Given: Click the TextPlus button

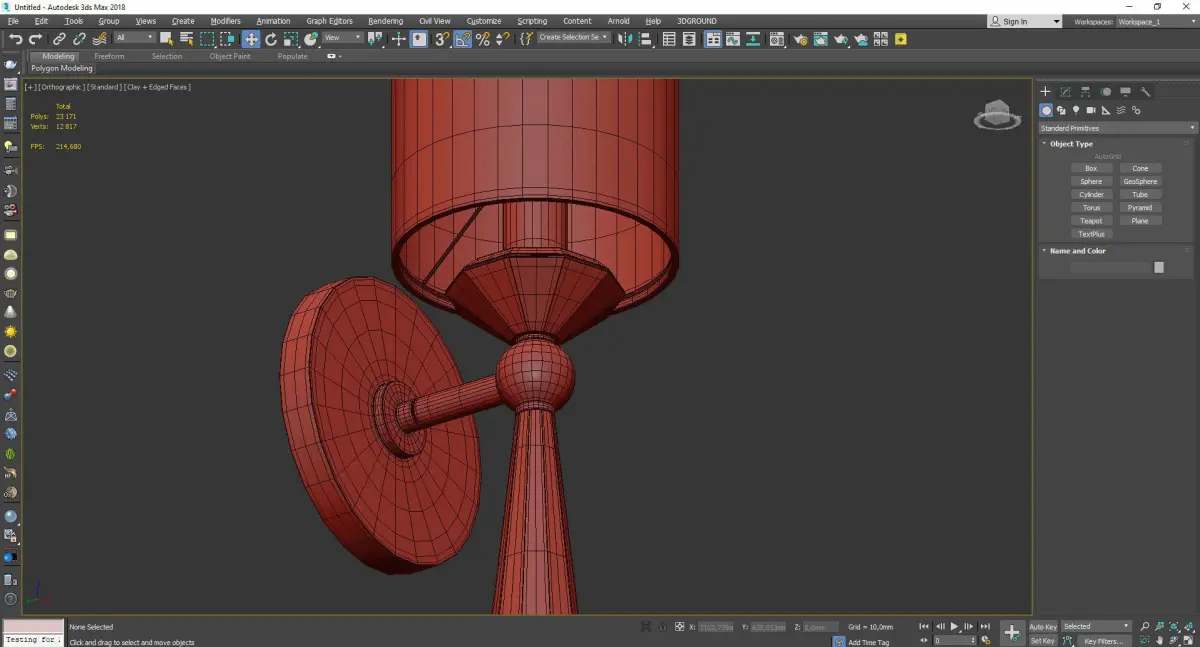Looking at the screenshot, I should (x=1091, y=233).
